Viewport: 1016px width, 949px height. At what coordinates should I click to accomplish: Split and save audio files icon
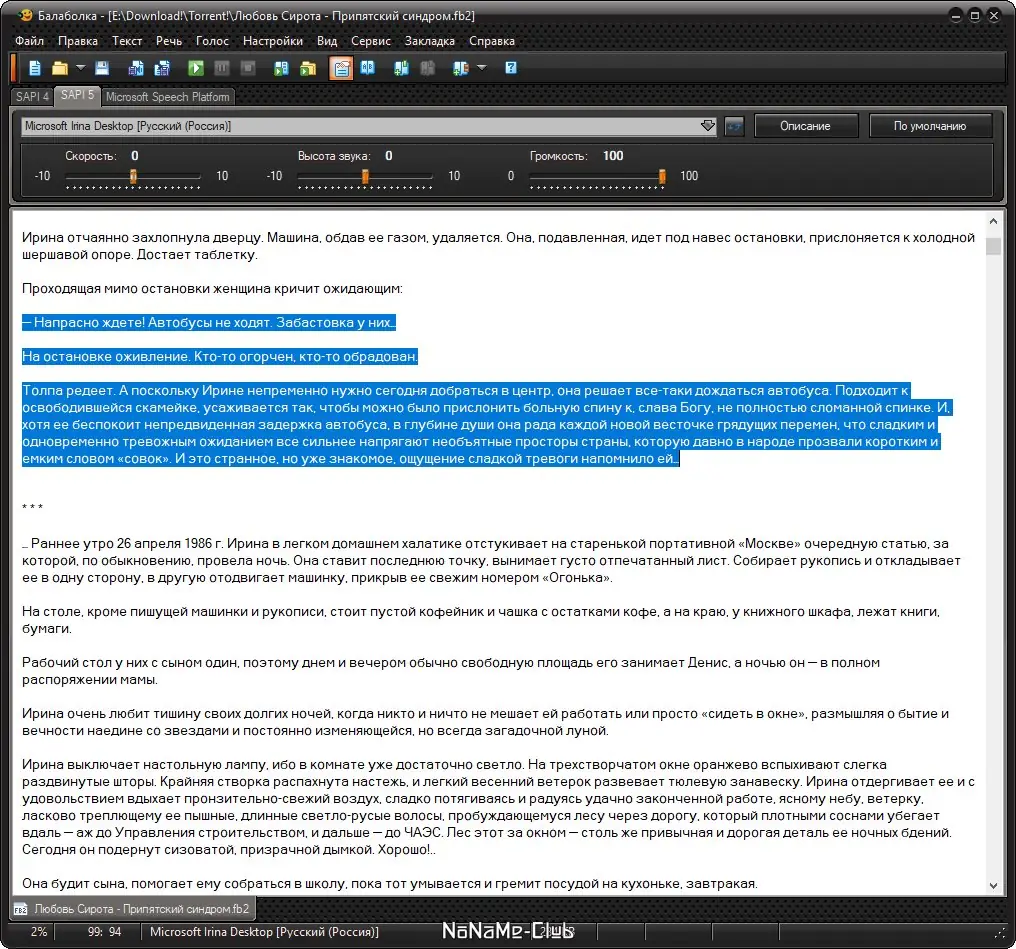coord(162,68)
